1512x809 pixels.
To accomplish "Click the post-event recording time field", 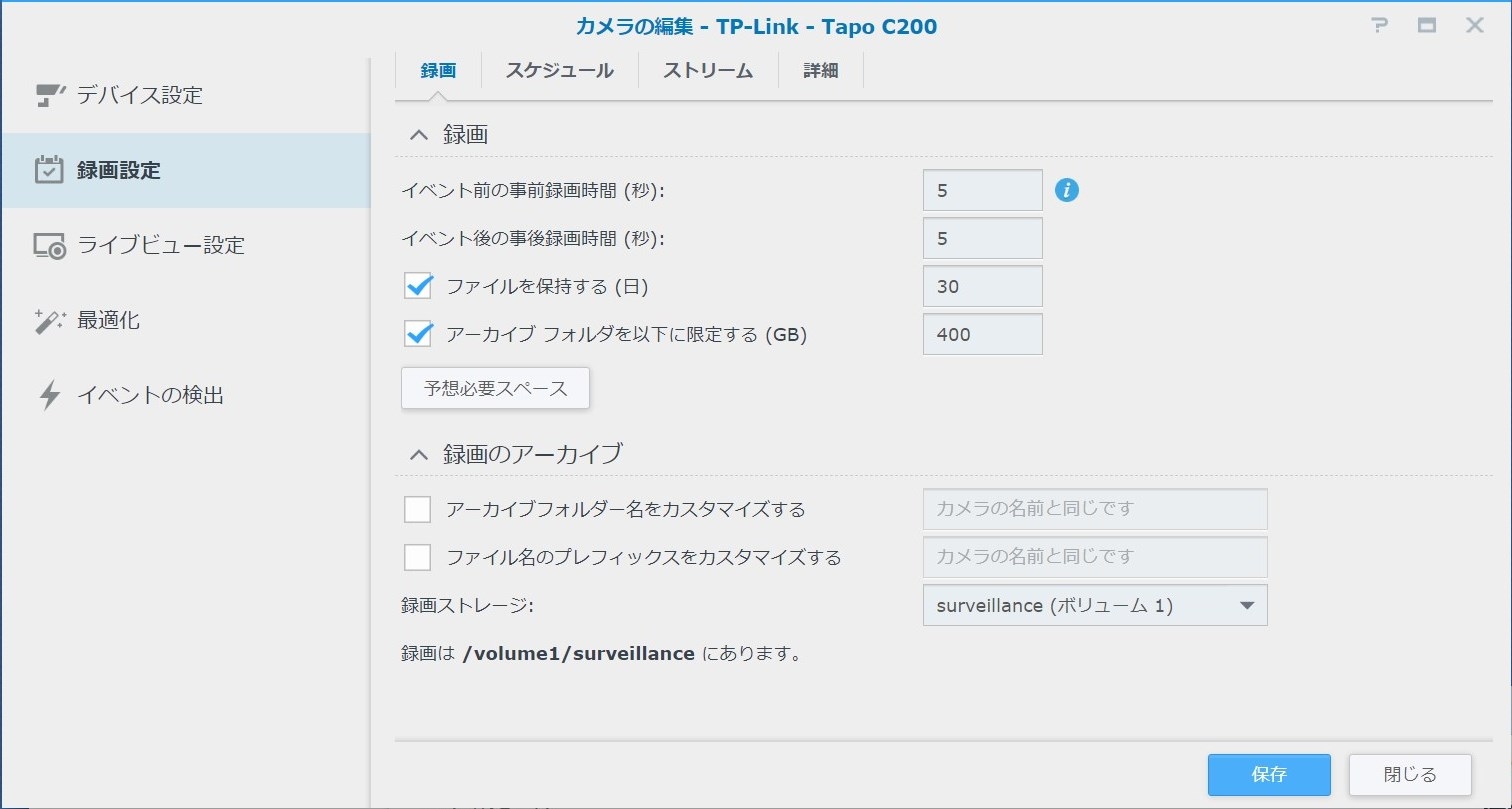I will 982,239.
